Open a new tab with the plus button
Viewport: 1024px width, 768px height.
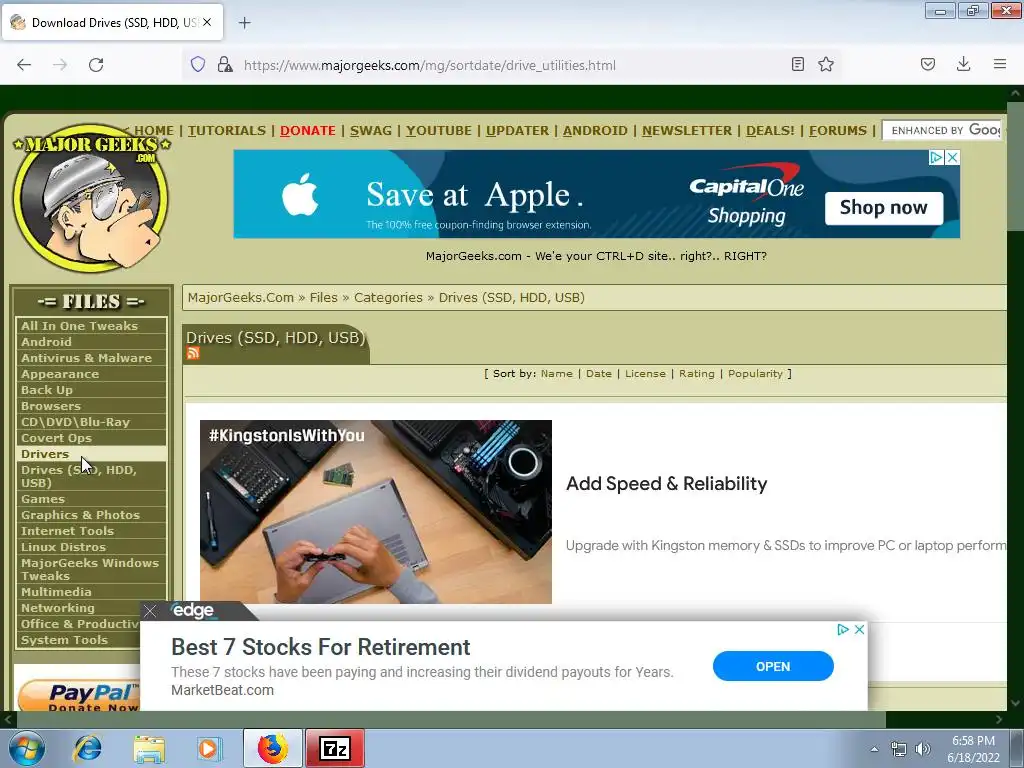pyautogui.click(x=244, y=23)
